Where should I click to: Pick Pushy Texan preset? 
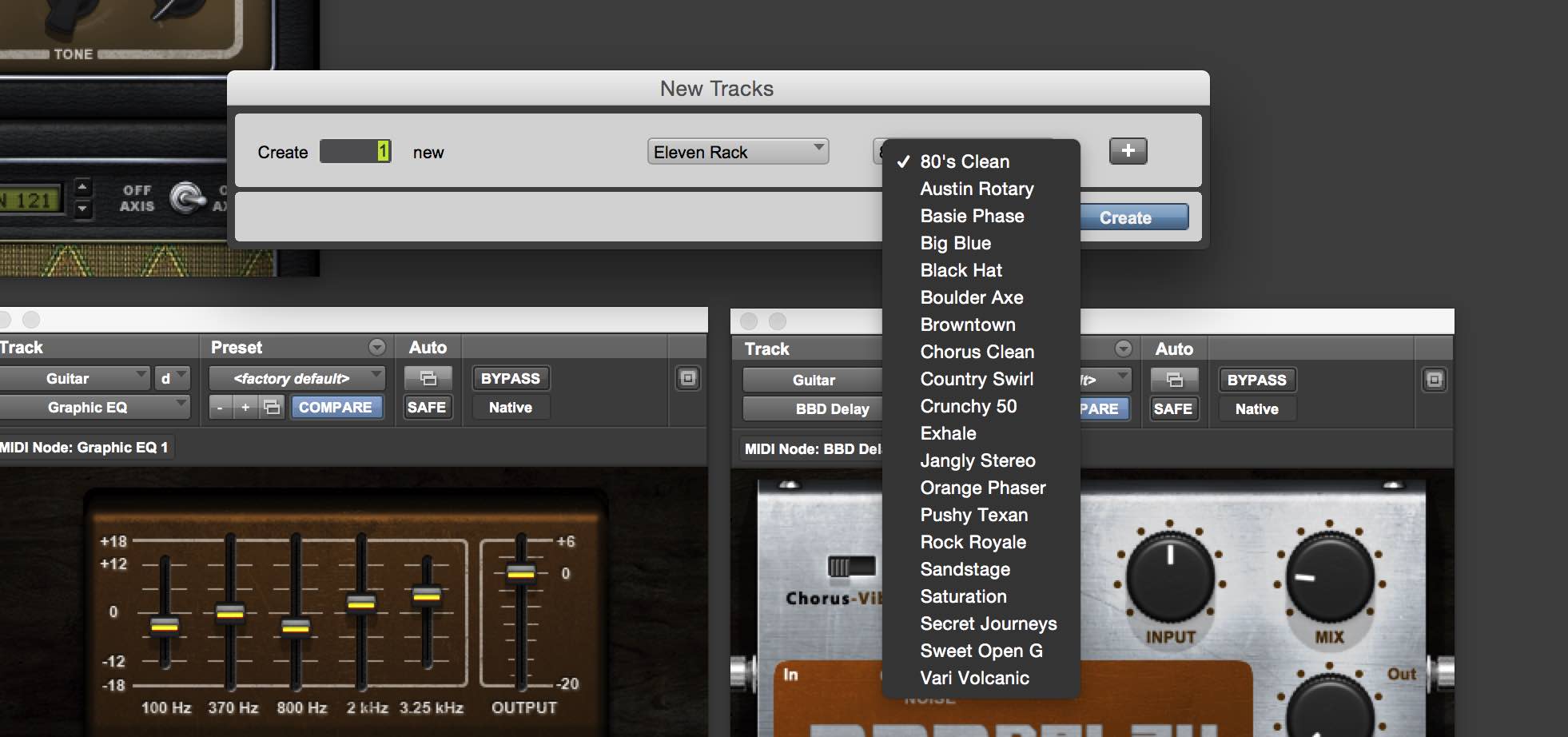[x=981, y=515]
